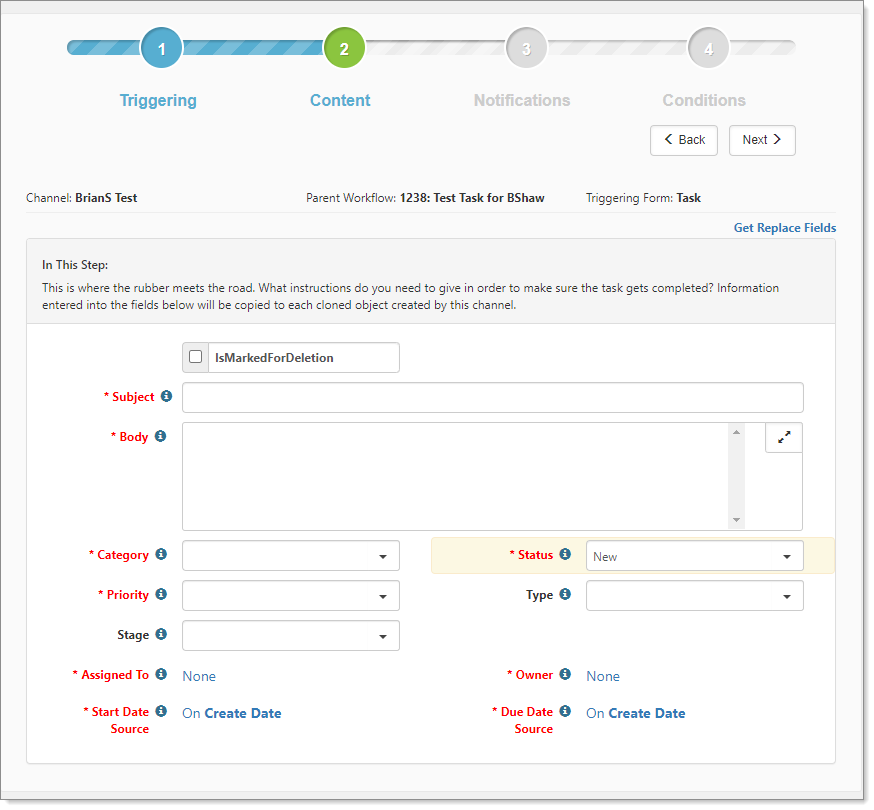This screenshot has width=874, height=810.
Task: Expand the Body editor with the arrows icon
Action: coord(783,437)
